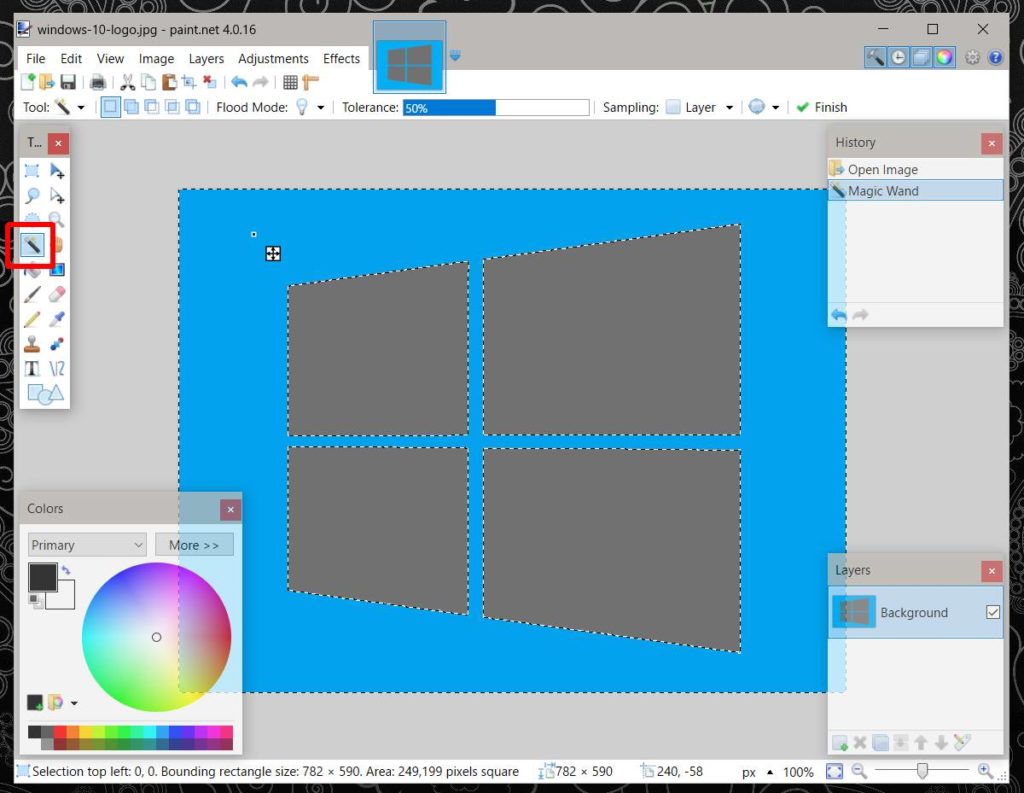The width and height of the screenshot is (1024, 793).
Task: Select the Replace selection mode button
Action: pos(110,107)
